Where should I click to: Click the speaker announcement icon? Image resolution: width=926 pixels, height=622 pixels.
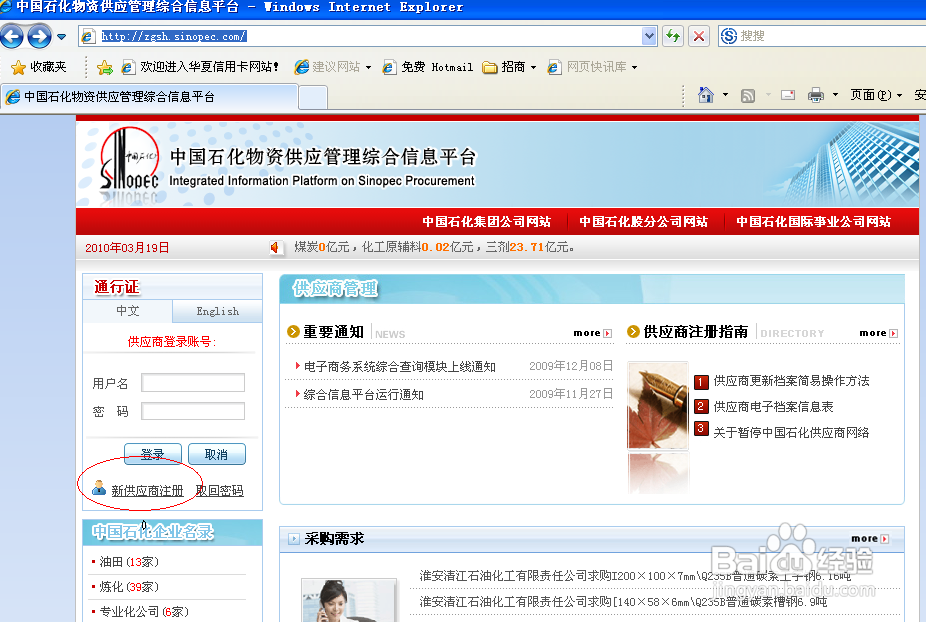276,248
